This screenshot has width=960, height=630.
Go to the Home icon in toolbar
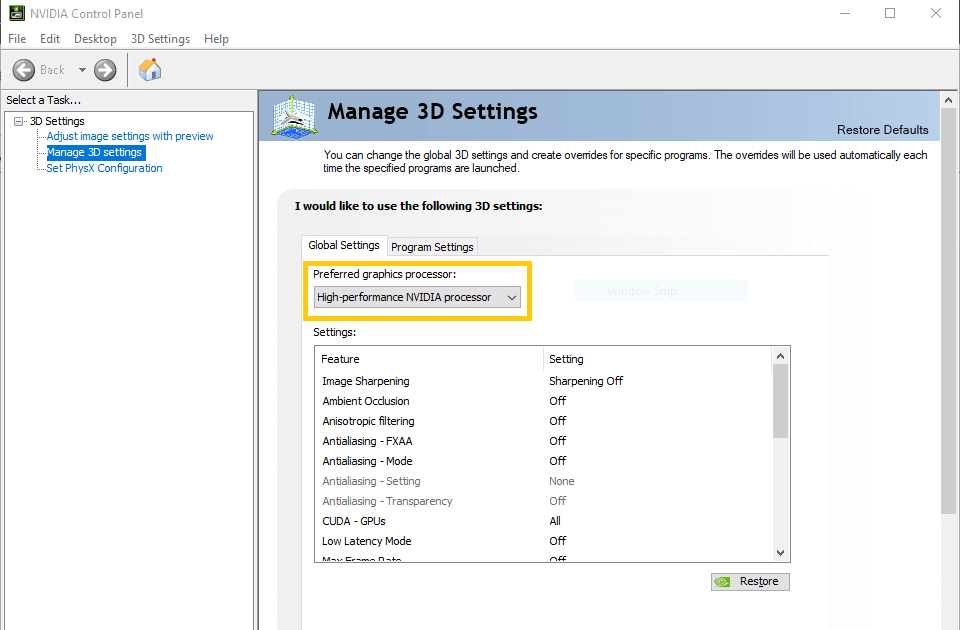(x=150, y=70)
